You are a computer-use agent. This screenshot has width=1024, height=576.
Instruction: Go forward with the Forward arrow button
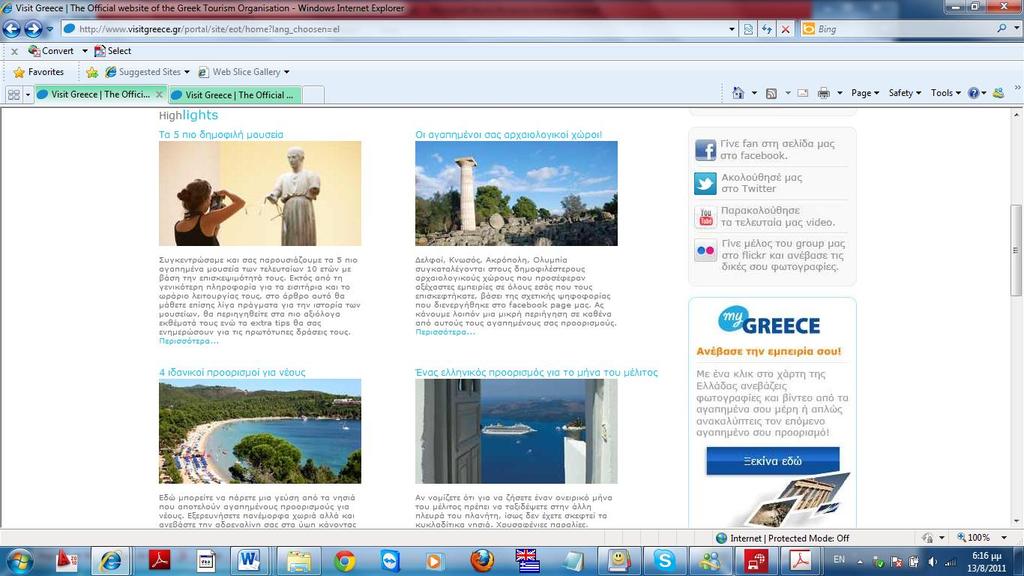pos(33,29)
